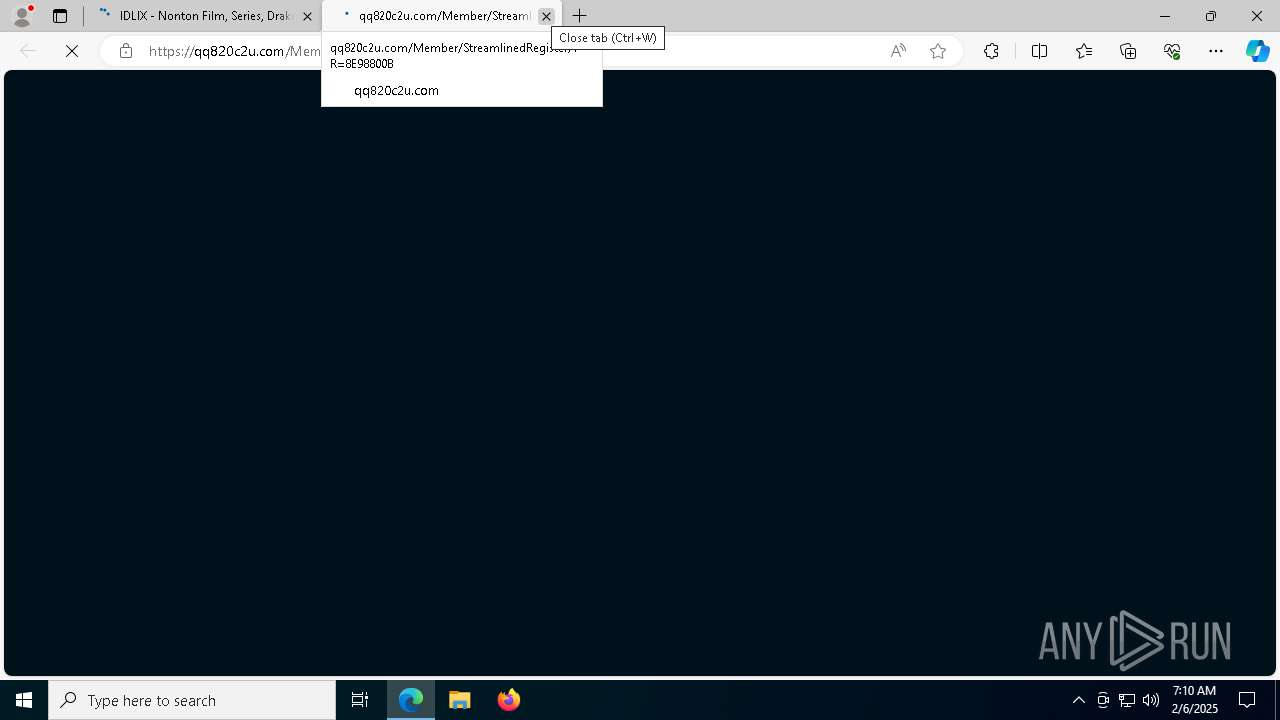Open Browser essentials heart icon
Viewport: 1280px width, 720px height.
click(1172, 51)
